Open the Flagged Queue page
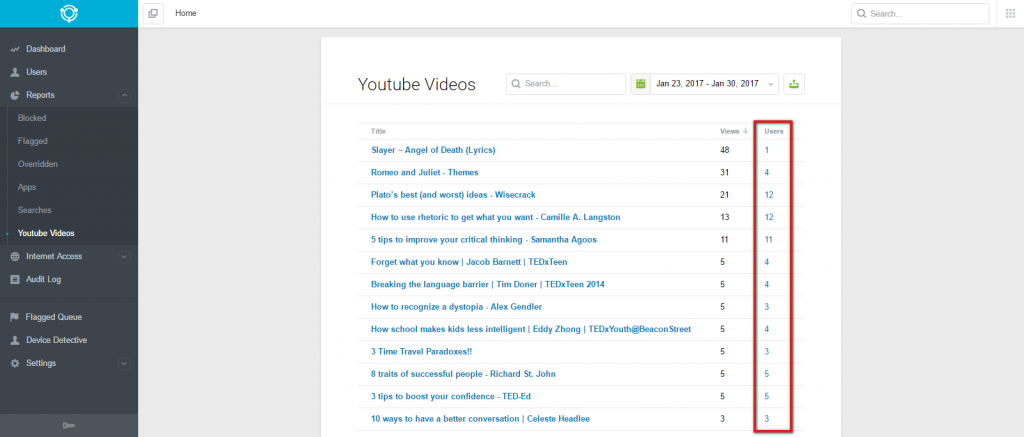The image size is (1024, 437). (x=54, y=317)
